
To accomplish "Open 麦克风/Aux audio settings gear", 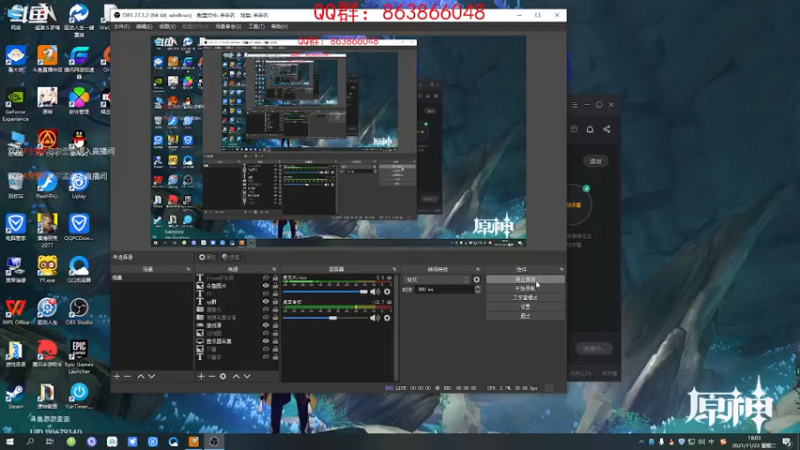I will point(387,291).
